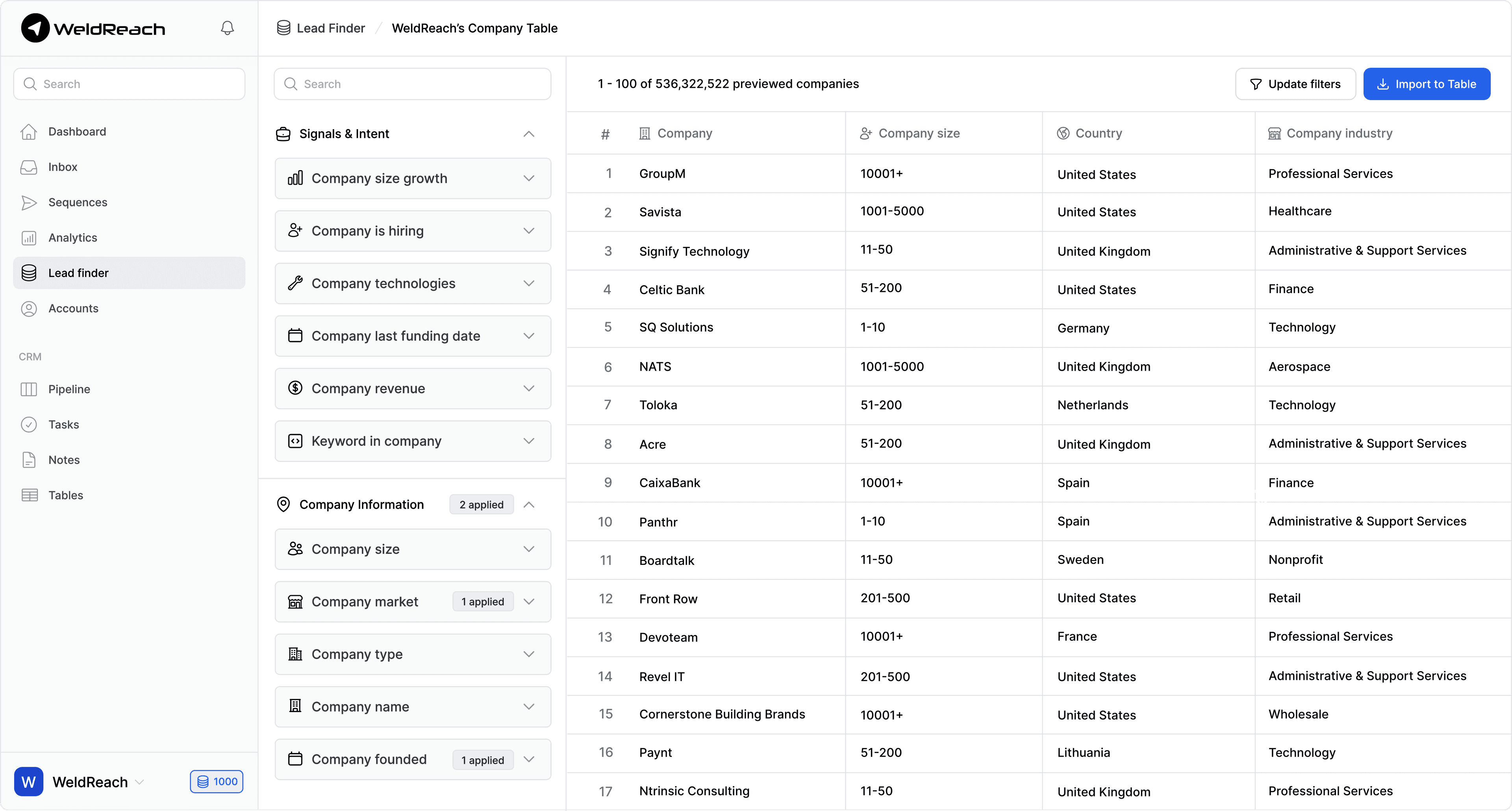This screenshot has height=811, width=1512.
Task: Click the Notes document icon
Action: (29, 460)
